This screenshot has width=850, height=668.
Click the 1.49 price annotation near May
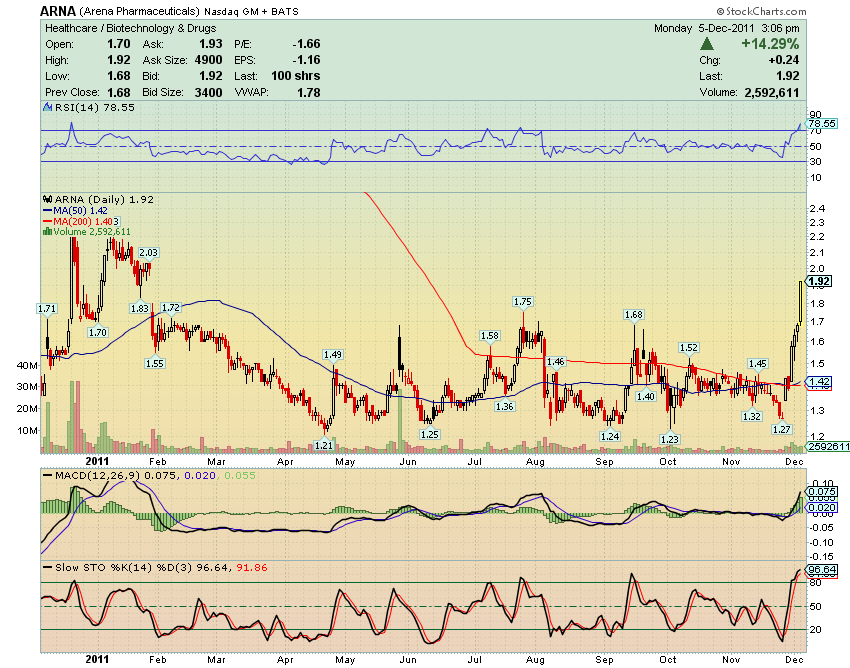[333, 355]
